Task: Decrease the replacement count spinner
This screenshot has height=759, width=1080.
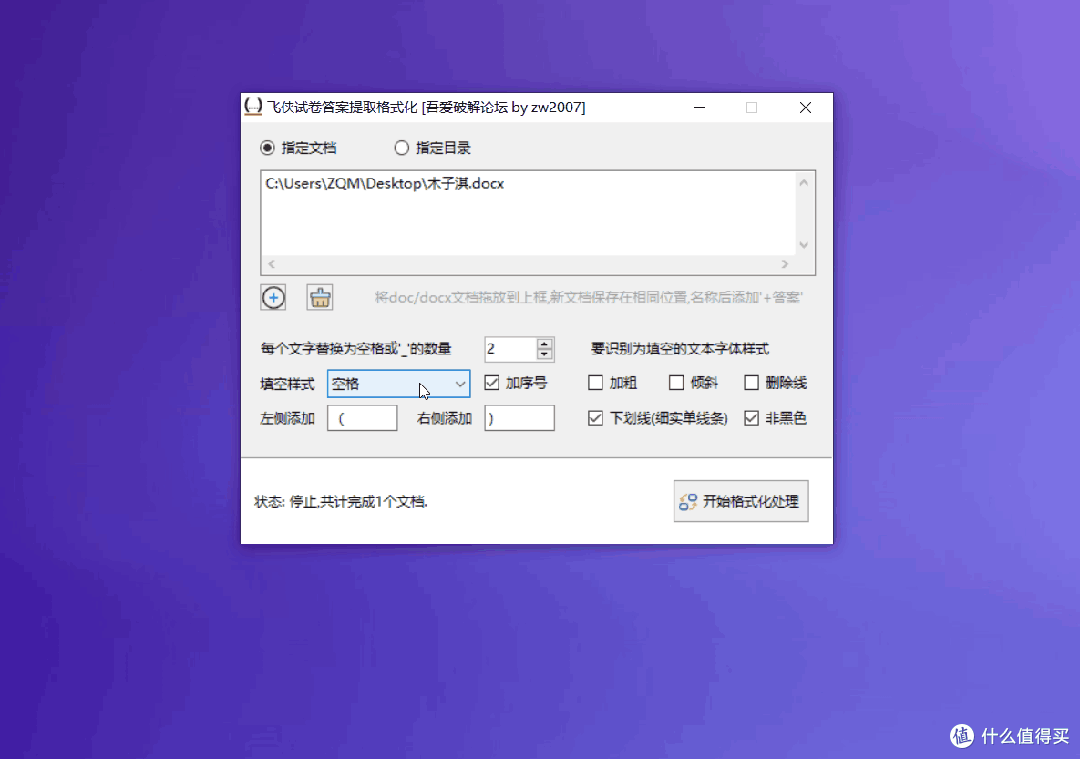Action: pos(544,354)
